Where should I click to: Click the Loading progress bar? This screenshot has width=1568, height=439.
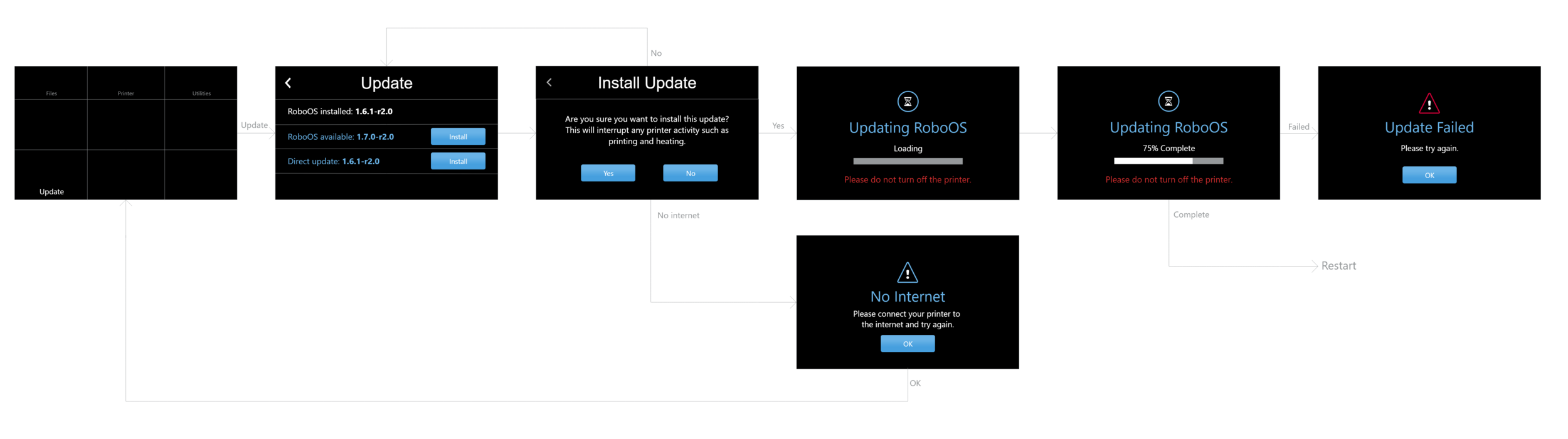908,161
